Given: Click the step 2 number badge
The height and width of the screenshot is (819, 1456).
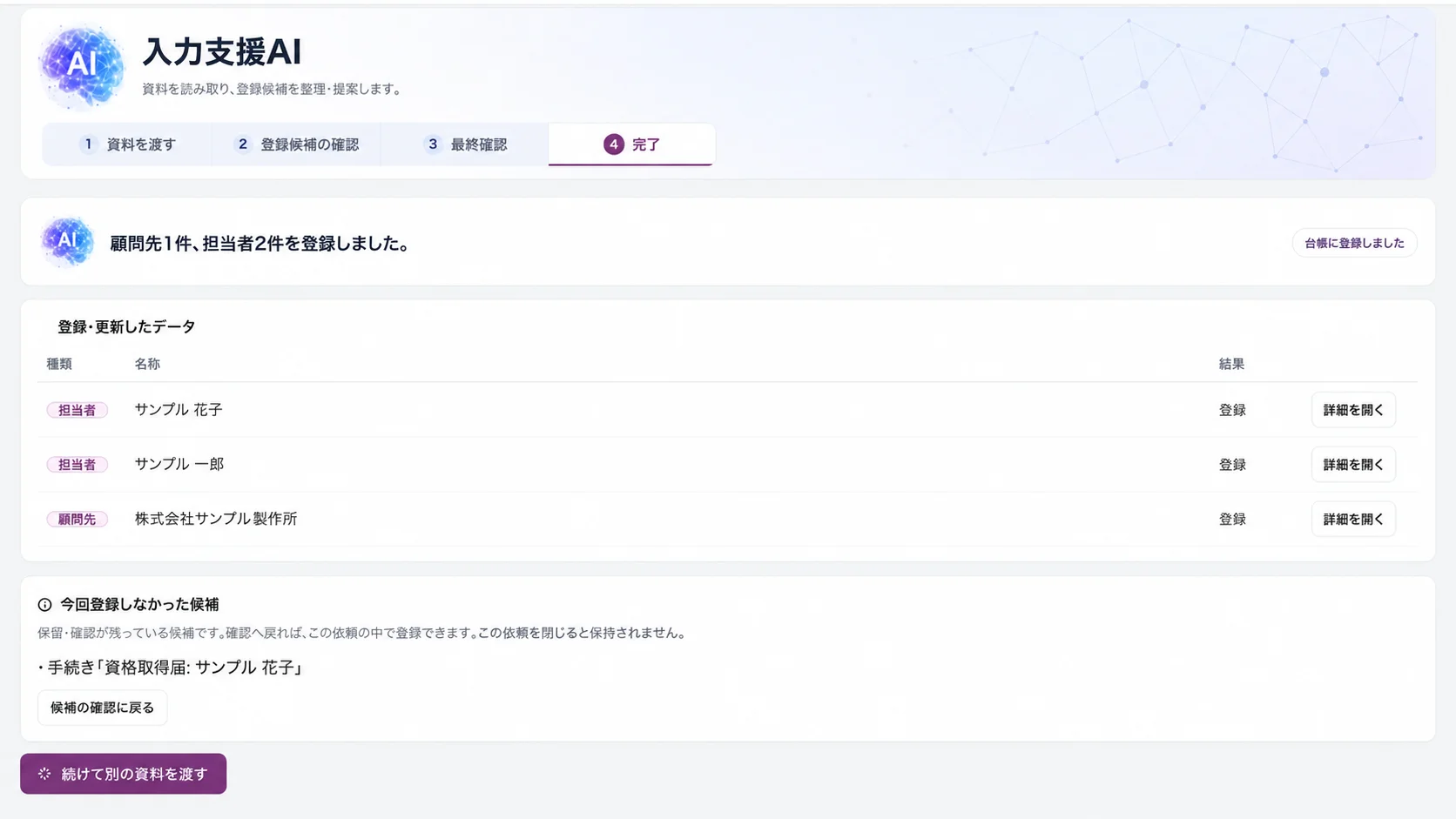Looking at the screenshot, I should 243,144.
